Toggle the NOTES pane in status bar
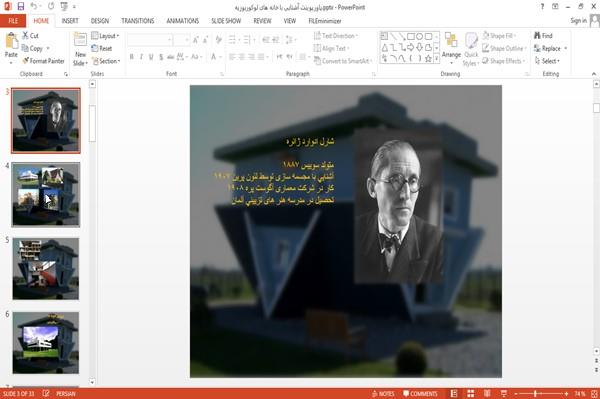The image size is (600, 399). click(383, 394)
